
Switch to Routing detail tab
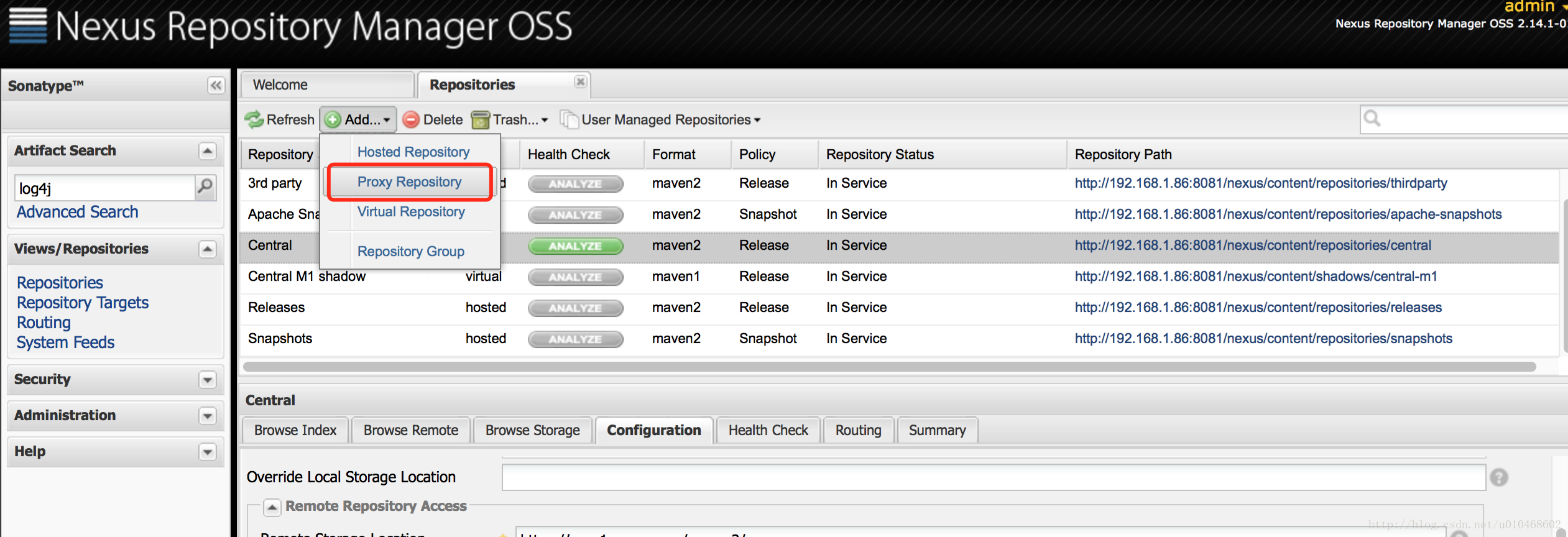tap(858, 430)
